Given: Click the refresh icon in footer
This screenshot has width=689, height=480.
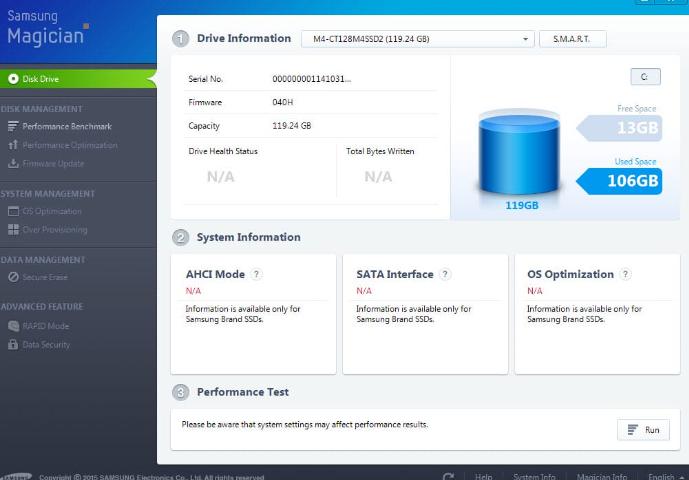Looking at the screenshot, I should [448, 476].
